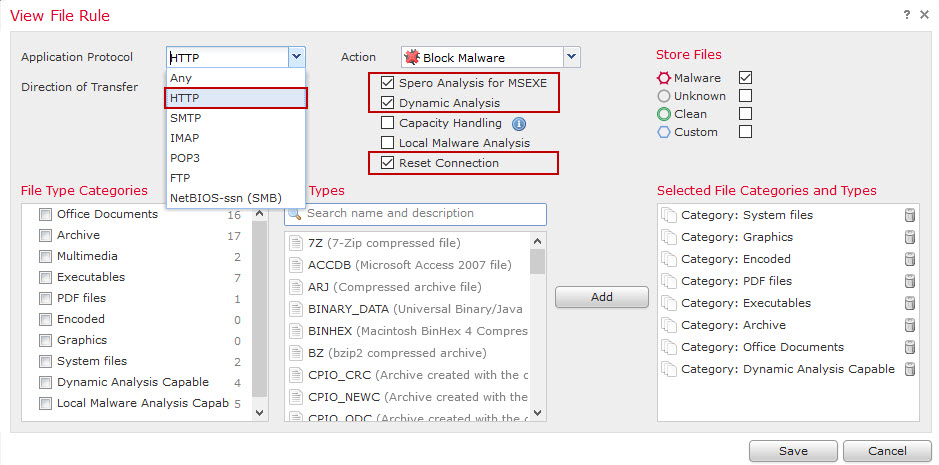Click File Type Categories scrollbar down arrow
The image size is (939, 465).
point(259,412)
